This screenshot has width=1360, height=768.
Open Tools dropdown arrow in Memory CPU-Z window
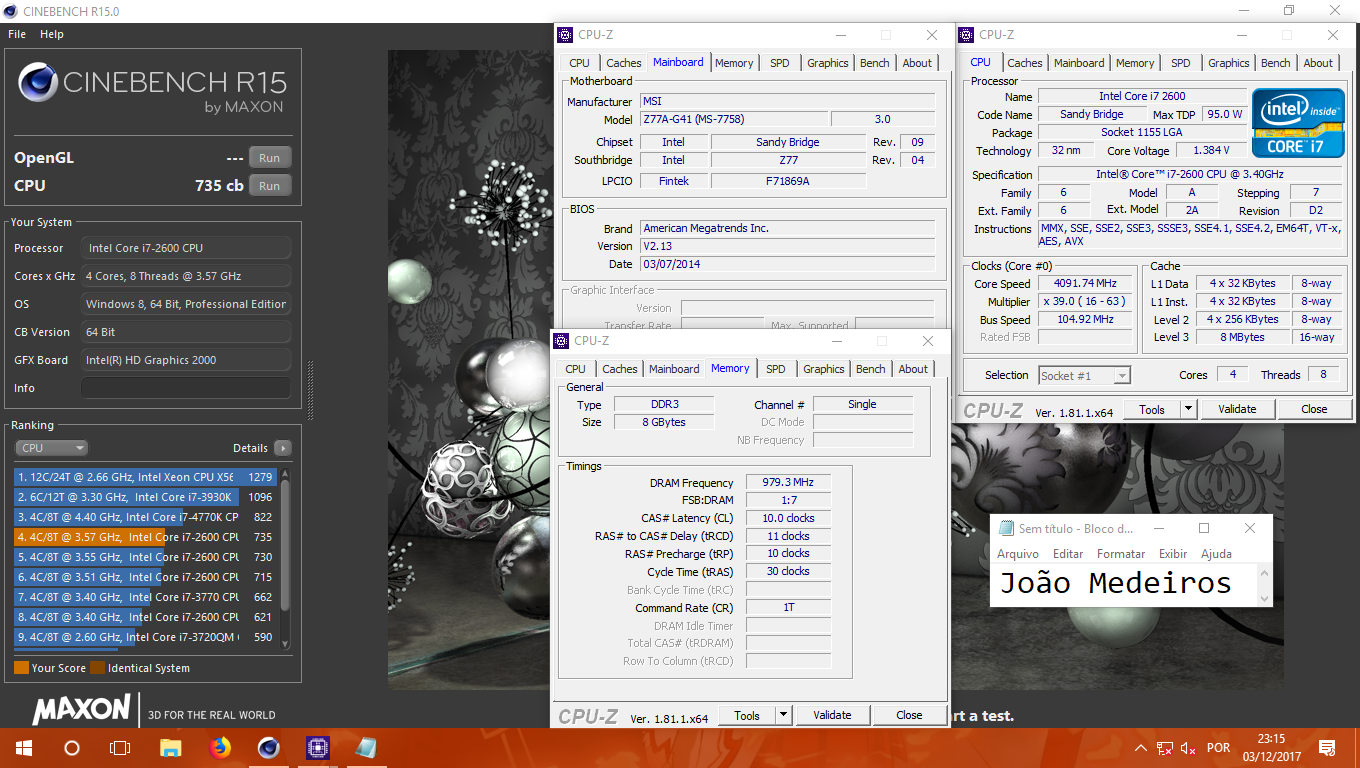(784, 715)
